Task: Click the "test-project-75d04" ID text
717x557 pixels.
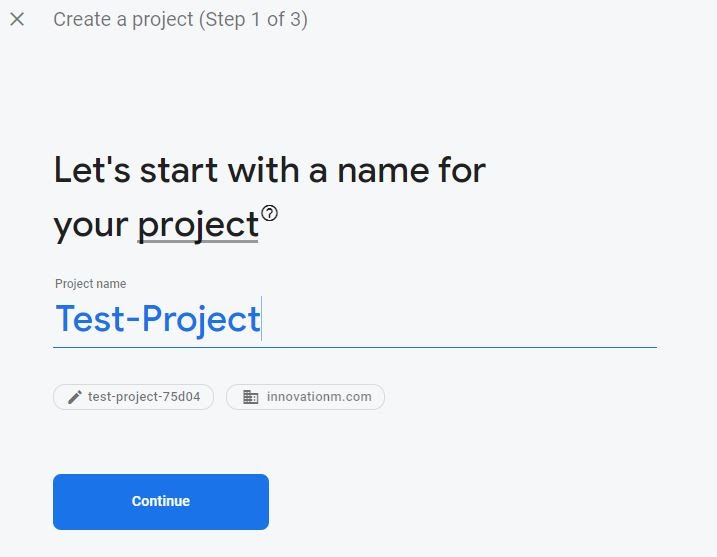Action: [144, 397]
